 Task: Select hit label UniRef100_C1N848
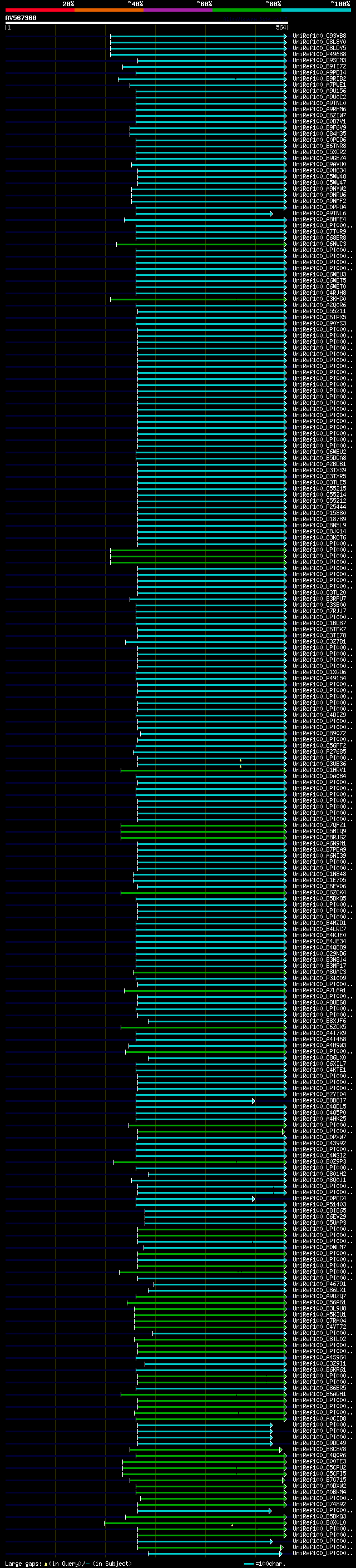coord(319,874)
